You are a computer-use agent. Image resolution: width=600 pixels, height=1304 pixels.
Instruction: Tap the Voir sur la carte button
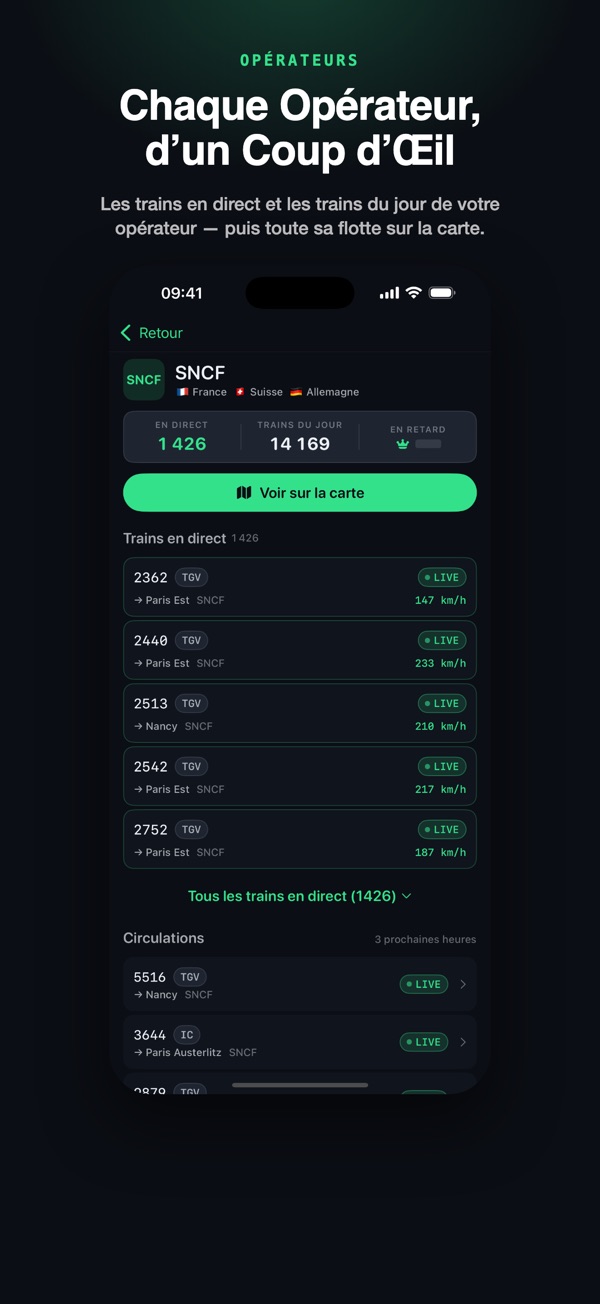point(300,492)
